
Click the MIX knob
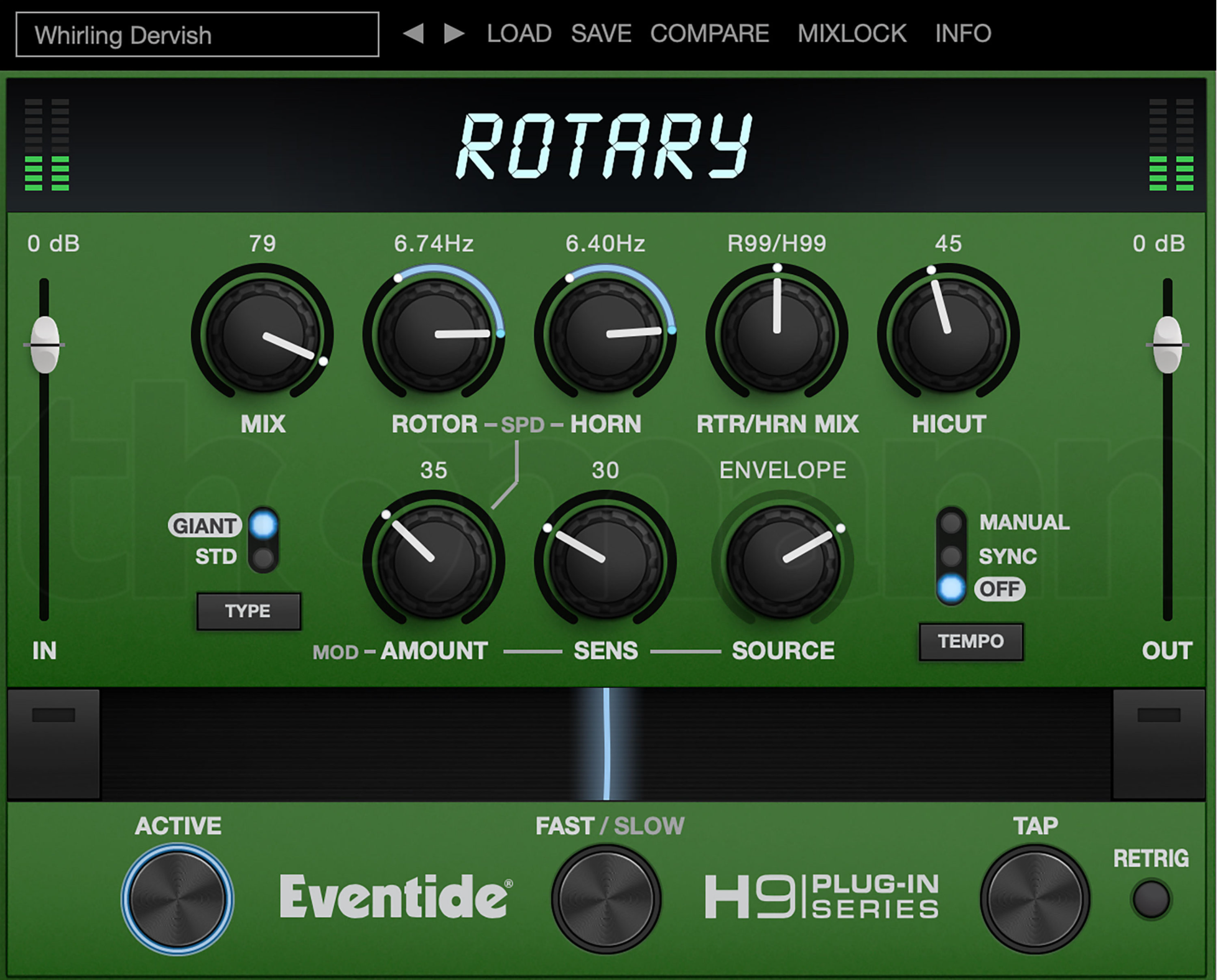click(263, 335)
